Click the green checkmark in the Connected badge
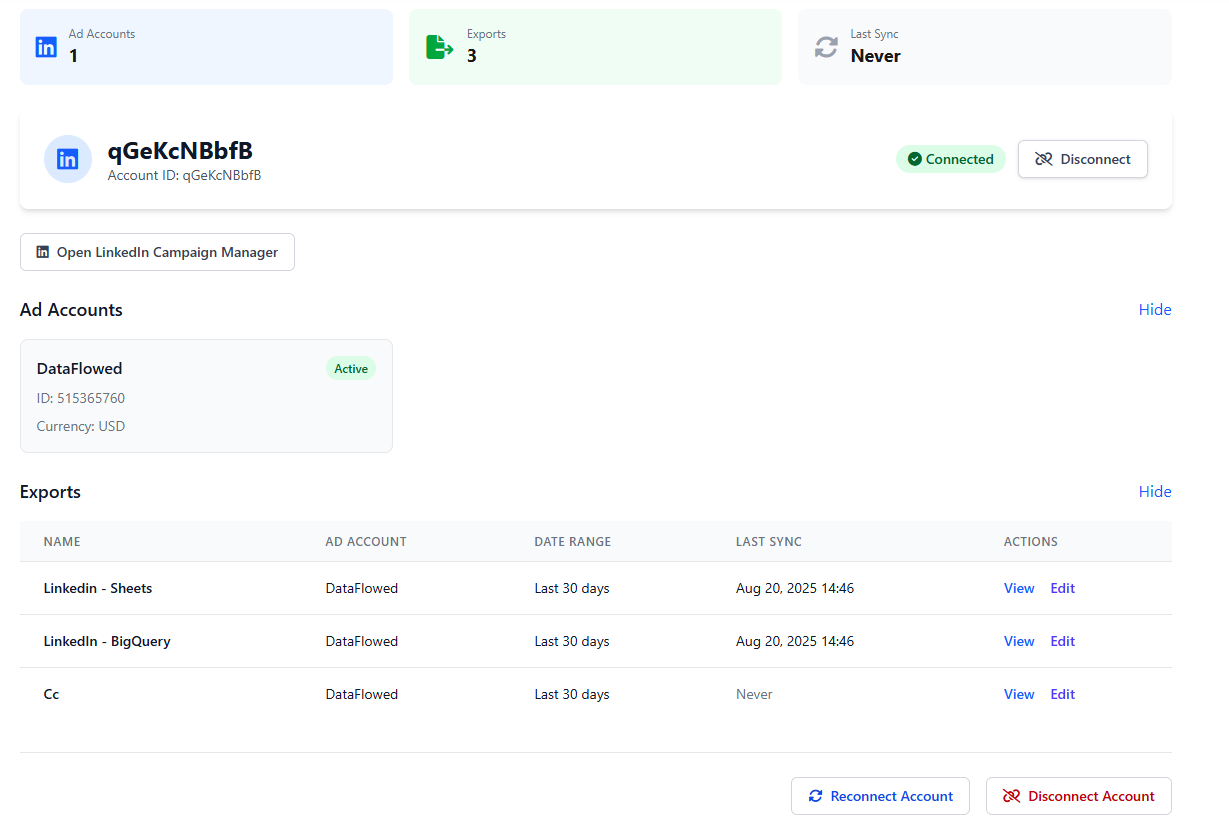 tap(914, 158)
